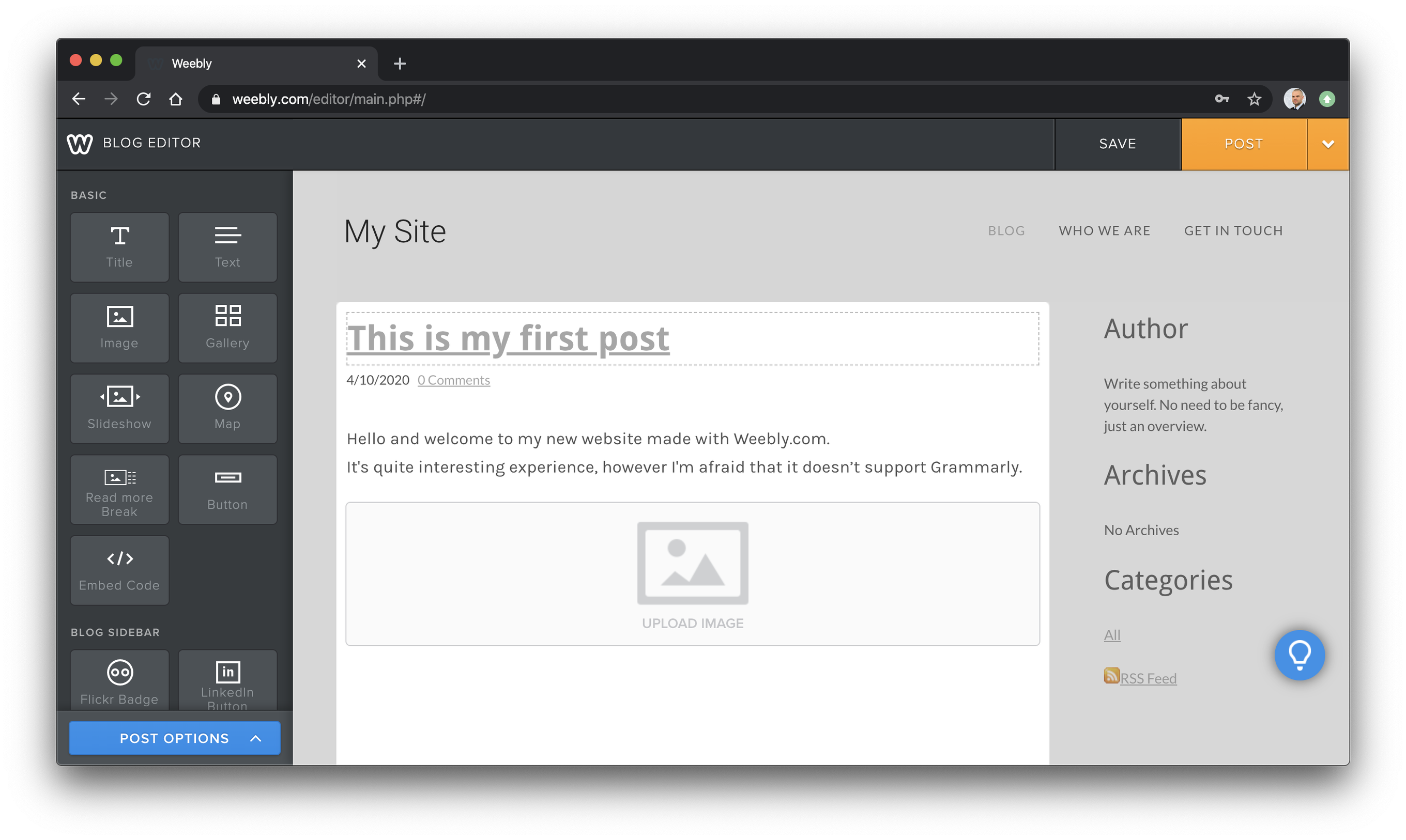
Task: Pick the Flickr Badge sidebar element
Action: pyautogui.click(x=119, y=680)
